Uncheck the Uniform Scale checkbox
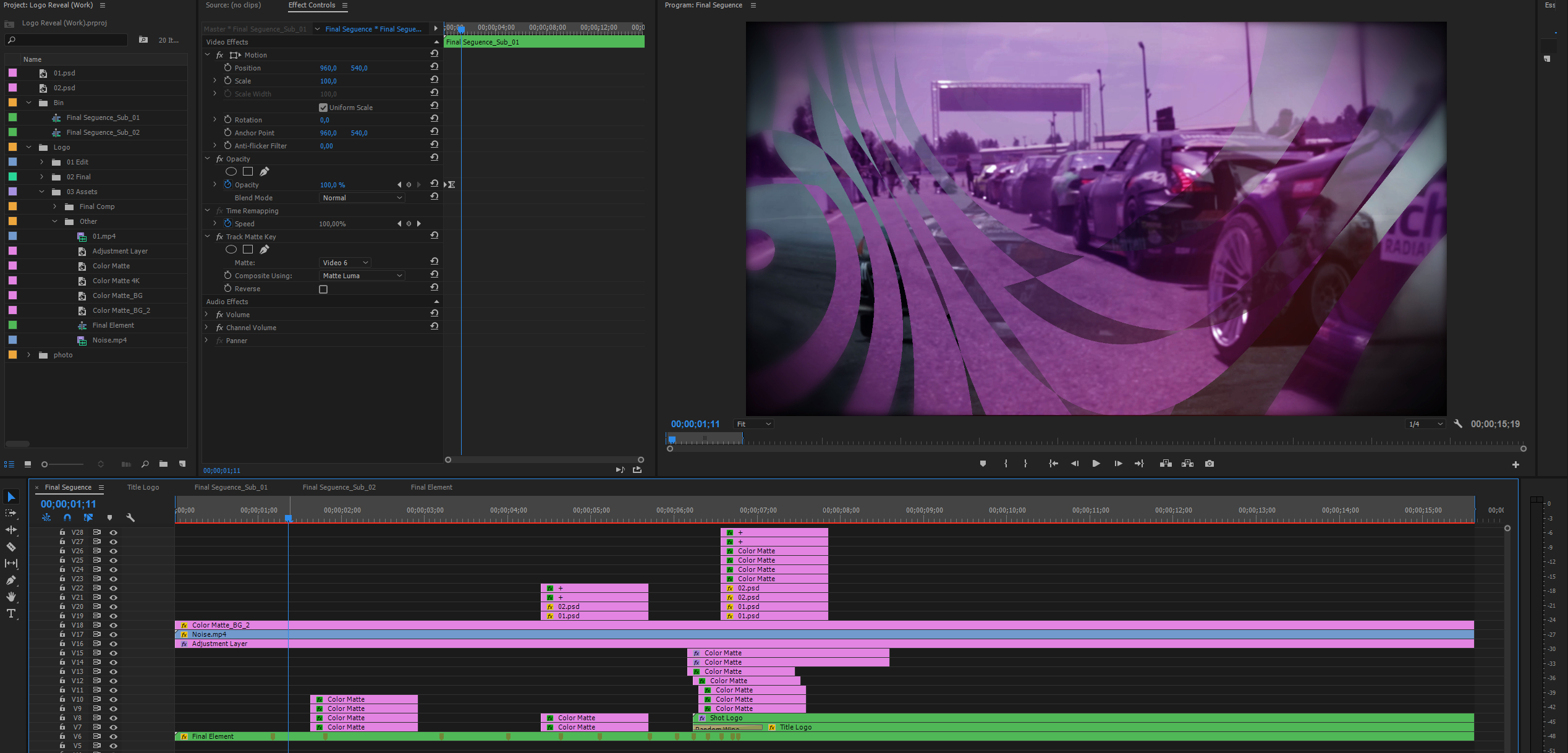The width and height of the screenshot is (1568, 753). tap(323, 108)
